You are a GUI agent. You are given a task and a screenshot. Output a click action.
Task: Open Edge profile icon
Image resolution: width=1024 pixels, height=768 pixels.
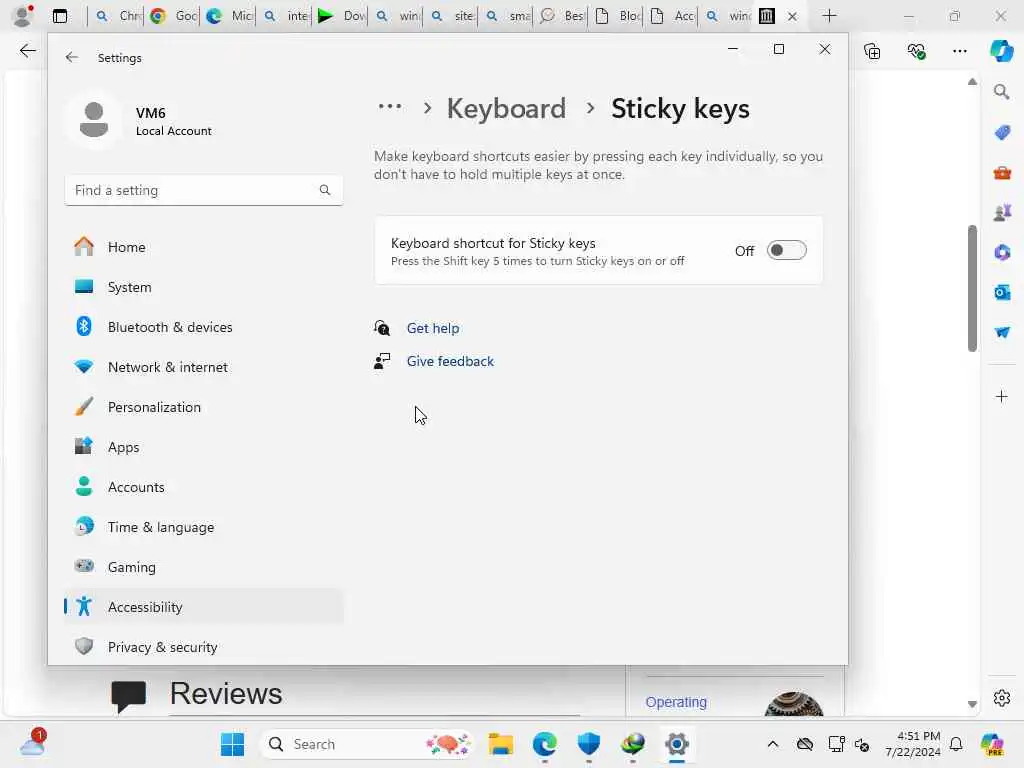pos(23,16)
